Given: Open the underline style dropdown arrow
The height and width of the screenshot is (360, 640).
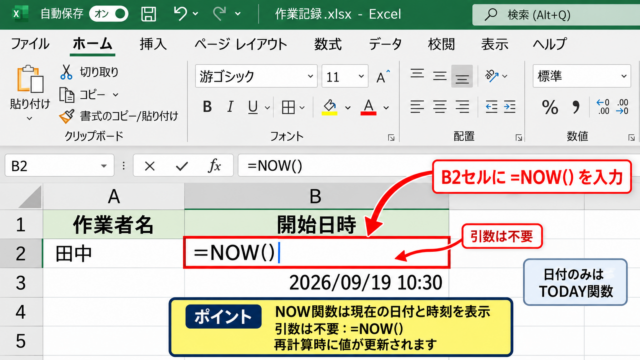Looking at the screenshot, I should click(x=267, y=108).
